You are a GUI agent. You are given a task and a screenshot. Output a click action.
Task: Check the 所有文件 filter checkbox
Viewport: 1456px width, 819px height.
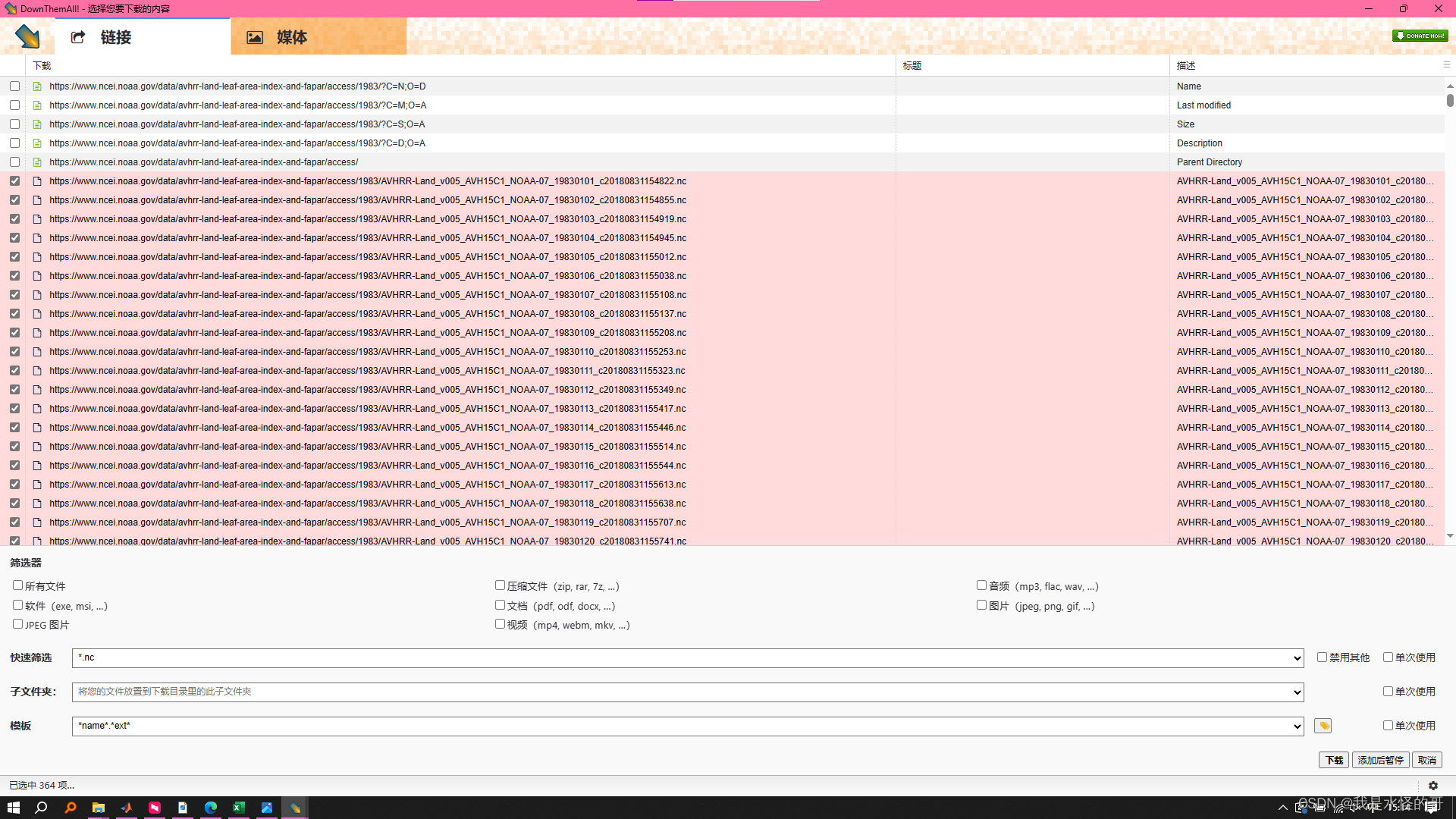(17, 585)
